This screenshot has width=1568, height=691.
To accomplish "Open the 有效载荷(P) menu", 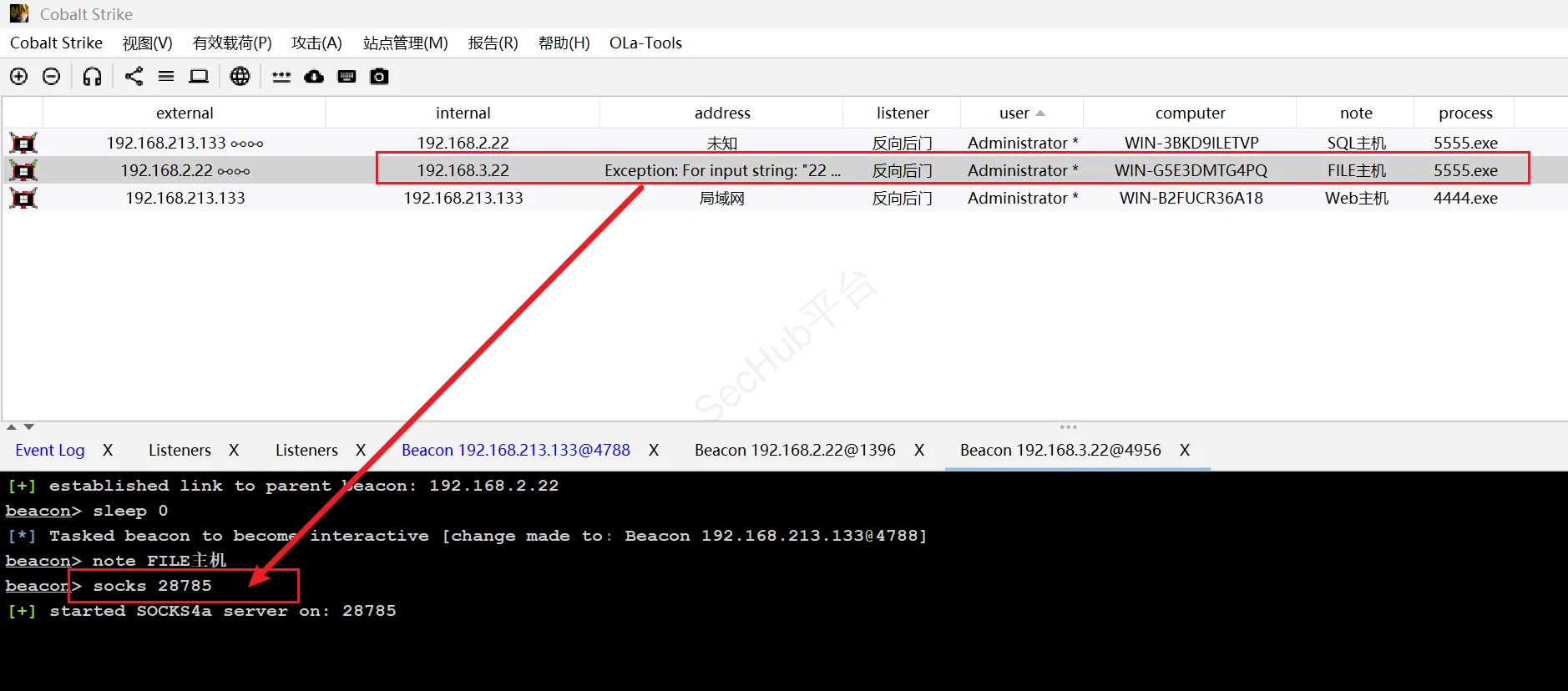I will 232,43.
